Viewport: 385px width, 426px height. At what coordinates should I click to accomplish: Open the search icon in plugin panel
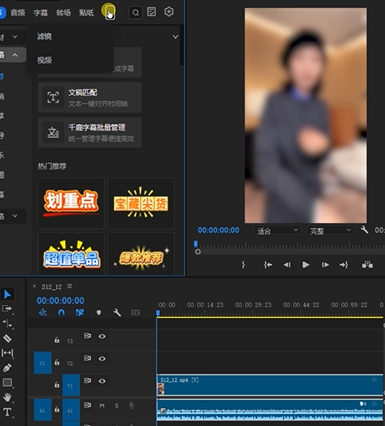point(135,13)
